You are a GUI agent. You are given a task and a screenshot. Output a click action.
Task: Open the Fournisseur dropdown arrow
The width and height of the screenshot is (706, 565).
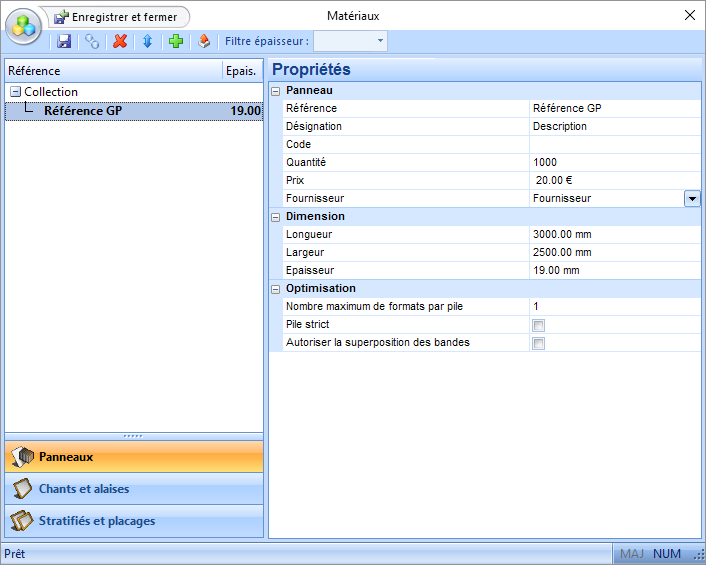point(692,198)
